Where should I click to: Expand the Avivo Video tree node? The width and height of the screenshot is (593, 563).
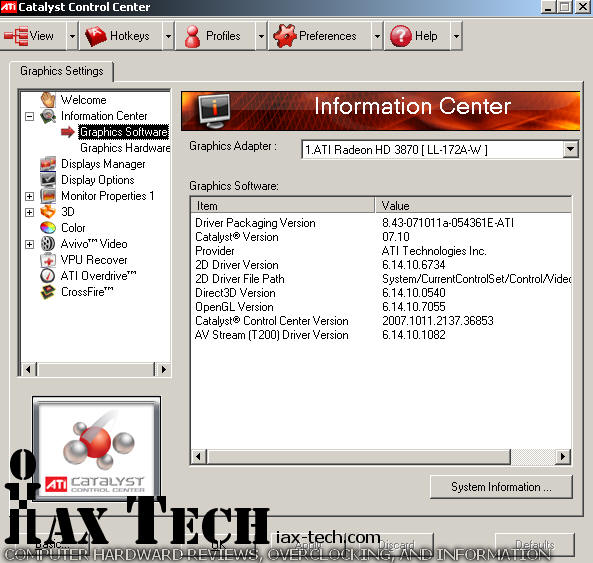tap(29, 244)
